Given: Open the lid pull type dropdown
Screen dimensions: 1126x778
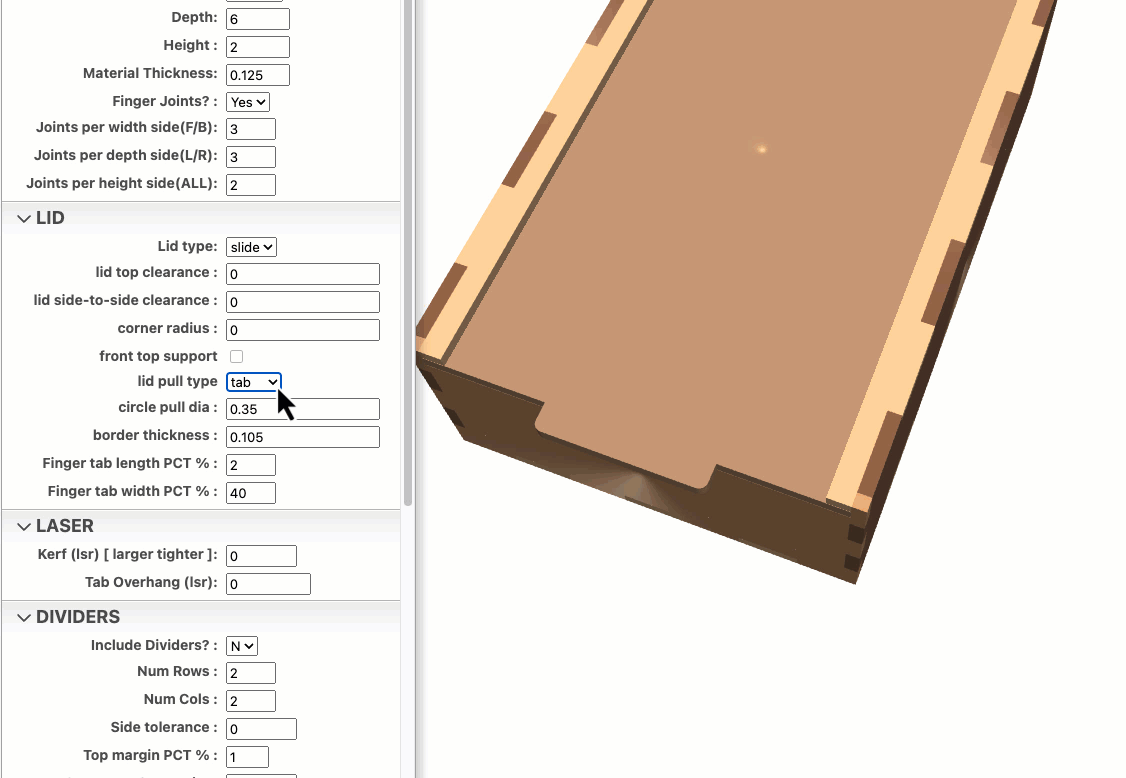Looking at the screenshot, I should tap(253, 382).
